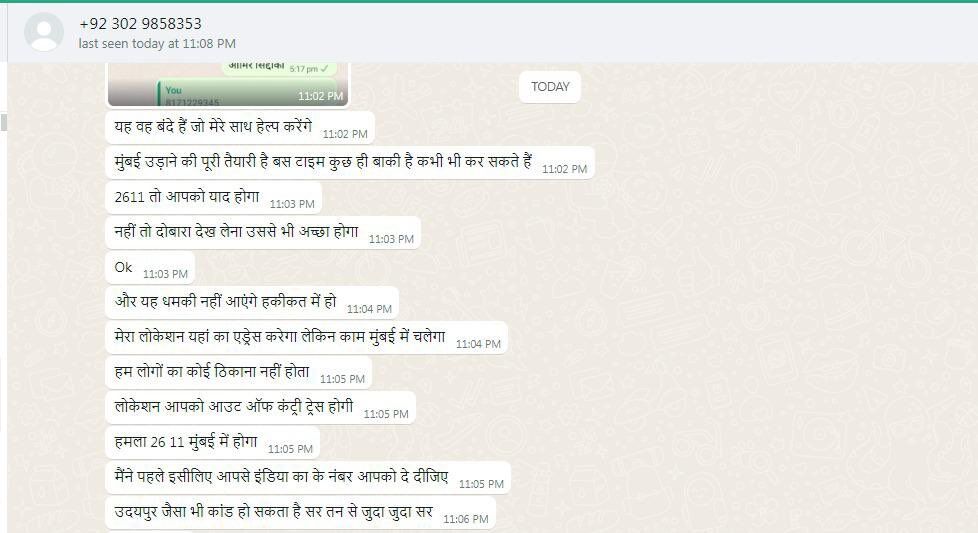Open the contact's profile avatar icon
The width and height of the screenshot is (978, 533).
click(x=44, y=32)
